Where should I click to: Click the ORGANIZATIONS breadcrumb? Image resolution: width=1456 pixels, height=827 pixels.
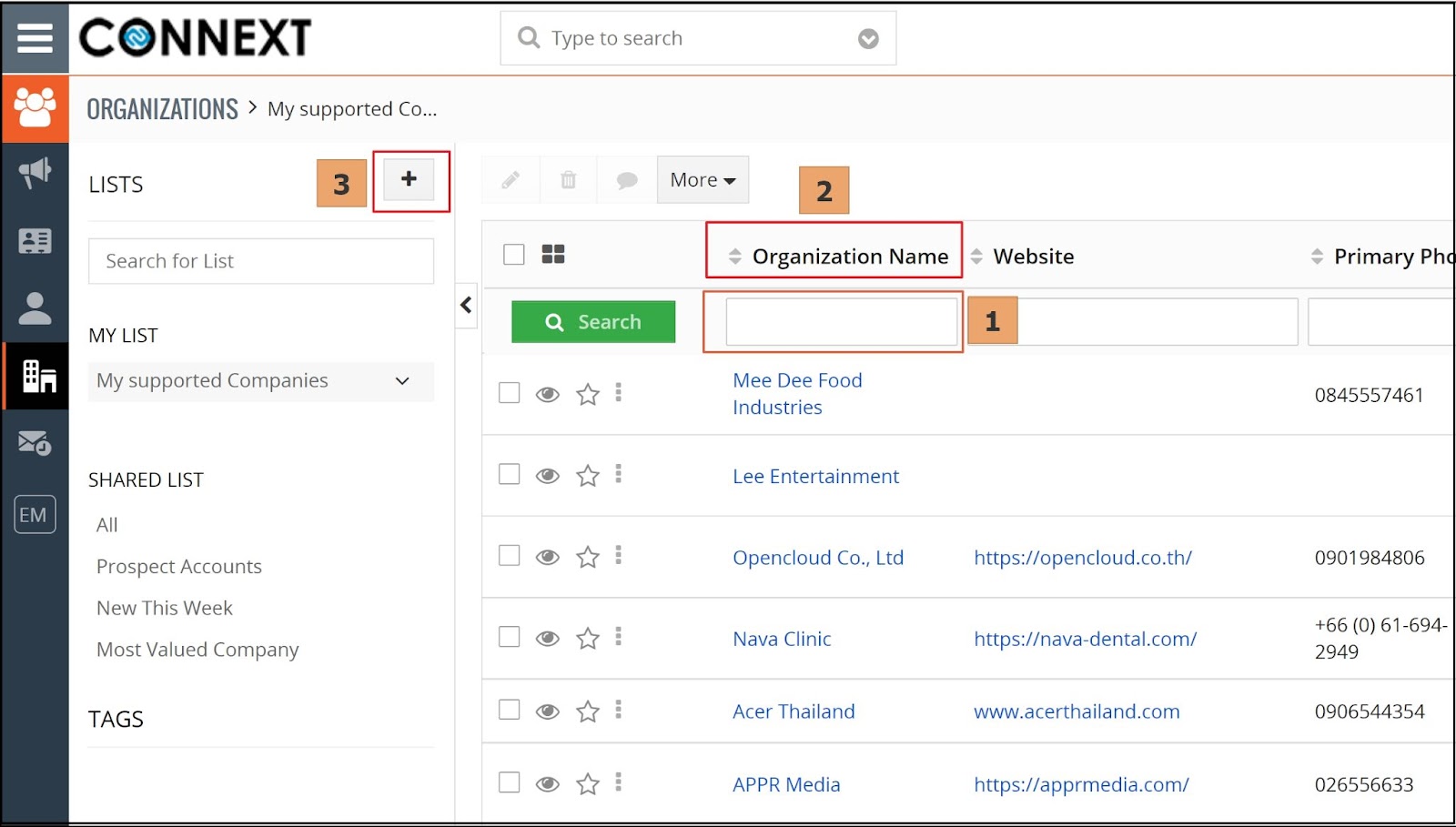[162, 109]
